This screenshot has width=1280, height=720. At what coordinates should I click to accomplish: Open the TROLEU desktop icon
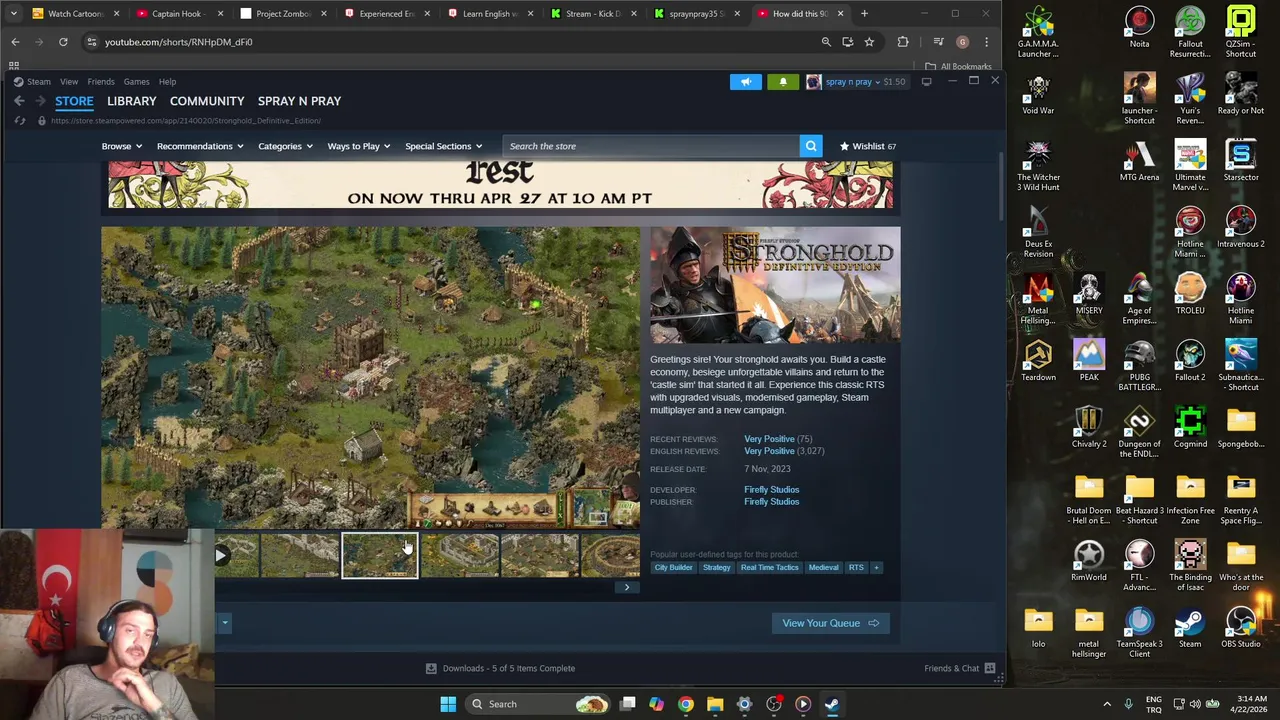[1190, 294]
